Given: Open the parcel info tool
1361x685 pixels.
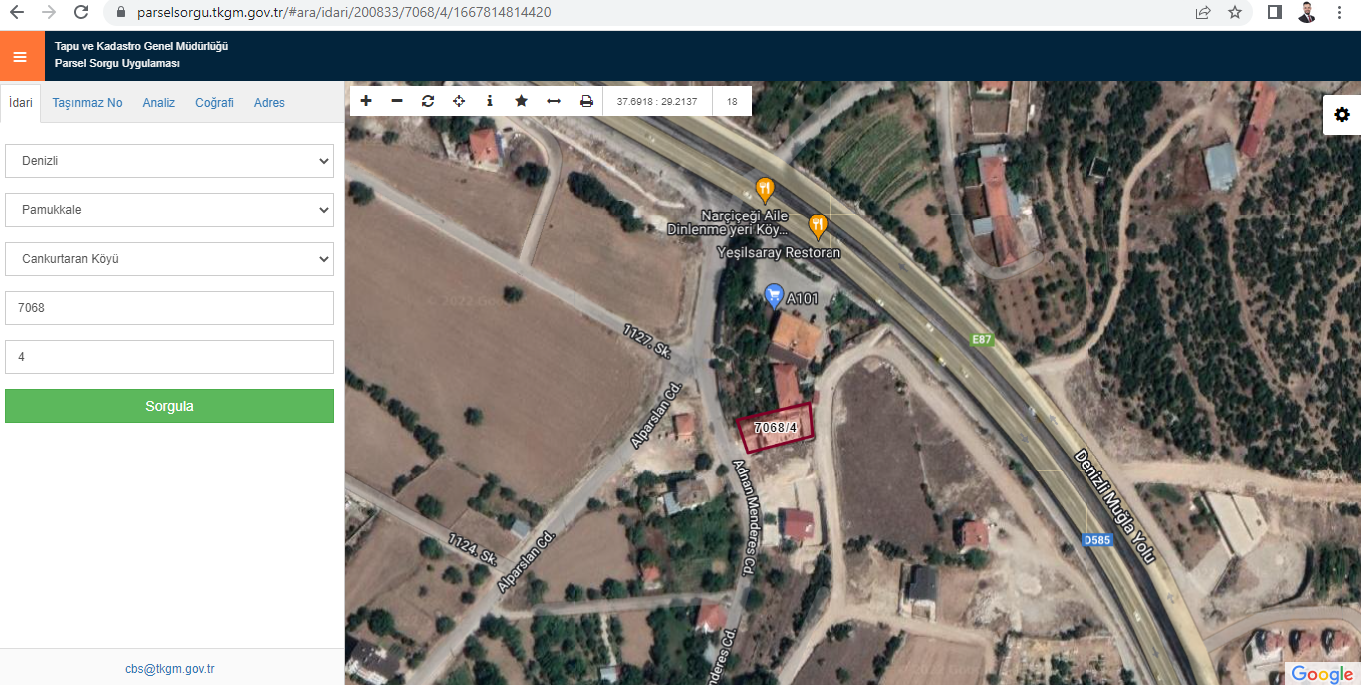Looking at the screenshot, I should point(490,101).
